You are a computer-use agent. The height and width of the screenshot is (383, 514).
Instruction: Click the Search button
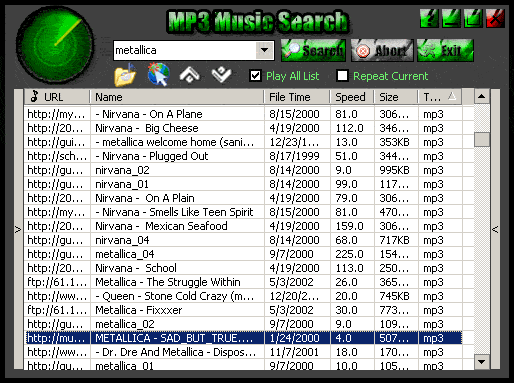click(x=313, y=50)
